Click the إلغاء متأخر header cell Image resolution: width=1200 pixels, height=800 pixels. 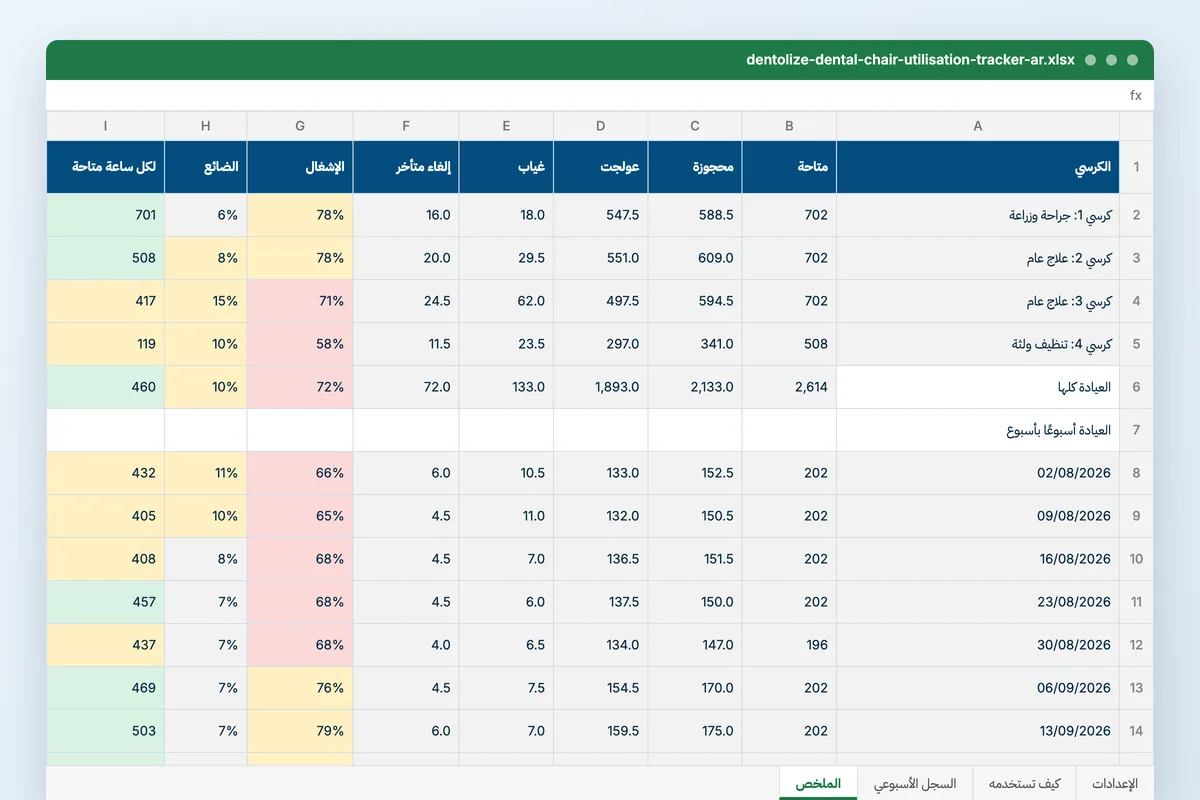[407, 167]
